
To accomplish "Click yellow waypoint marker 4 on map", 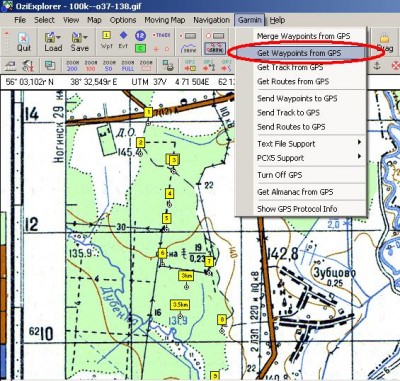I will coord(169,193).
